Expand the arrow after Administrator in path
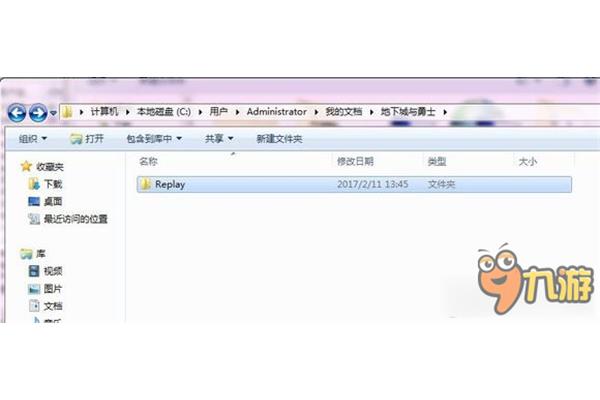 (x=316, y=112)
